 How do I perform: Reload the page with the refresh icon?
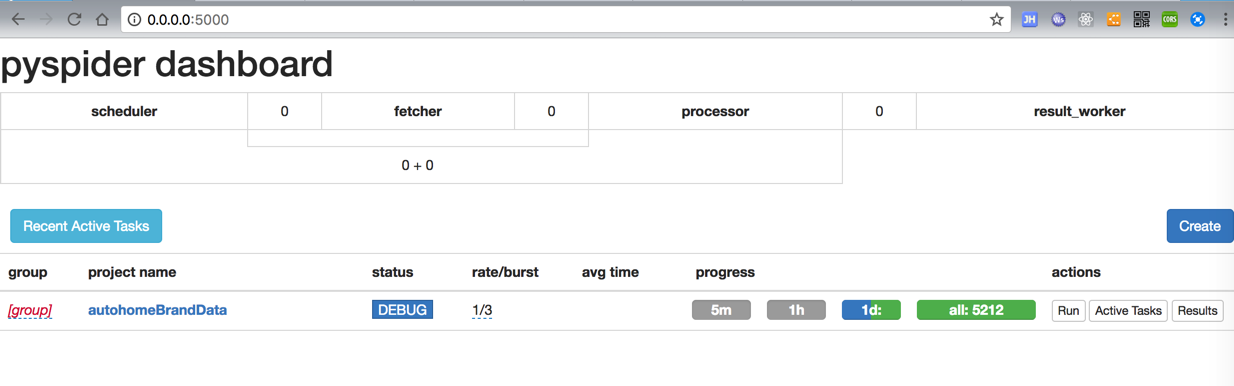(x=74, y=19)
